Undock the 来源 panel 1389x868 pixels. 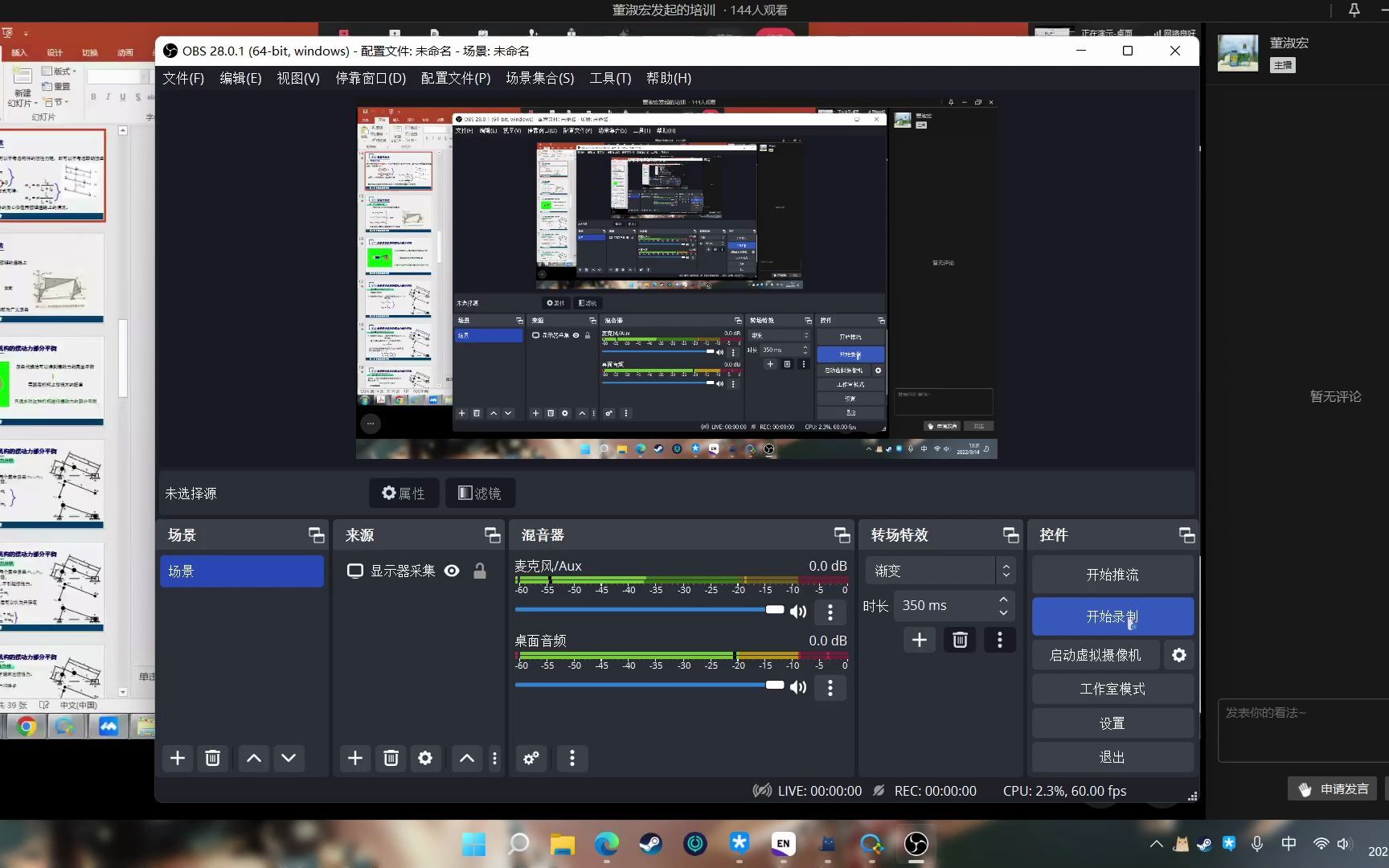tap(493, 535)
